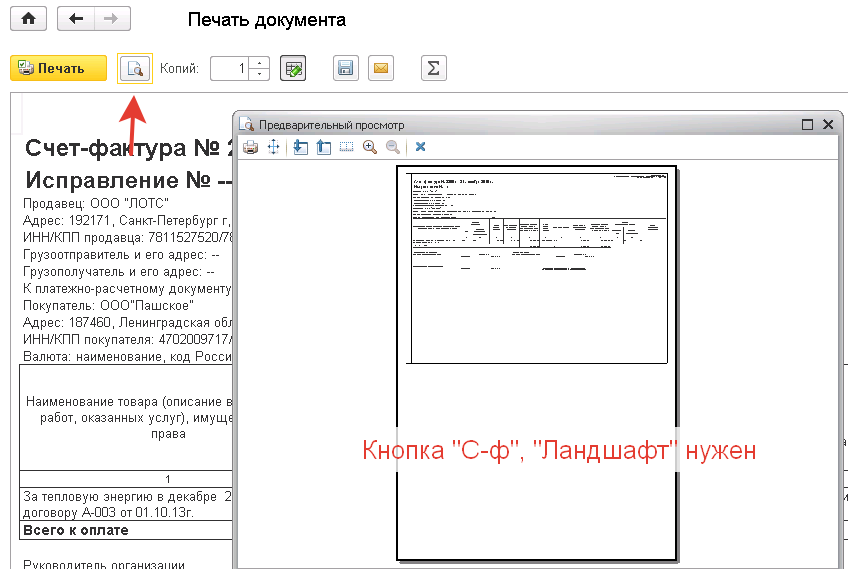Navigate back with the left arrow
Viewport: 848px width, 569px height.
[x=76, y=19]
